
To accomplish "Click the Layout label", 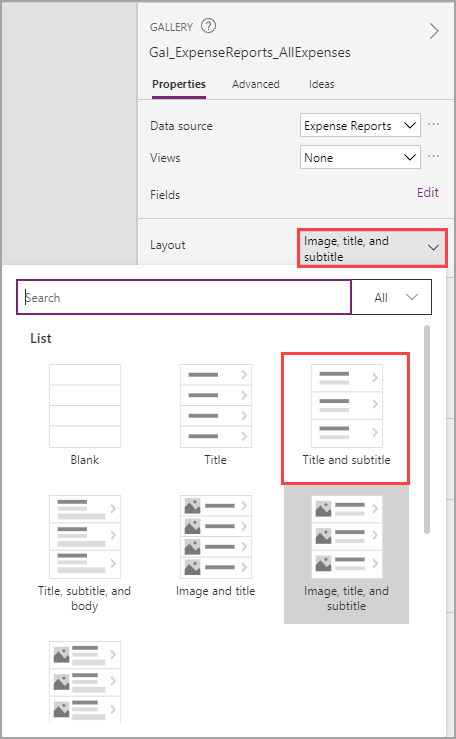I will [x=168, y=245].
